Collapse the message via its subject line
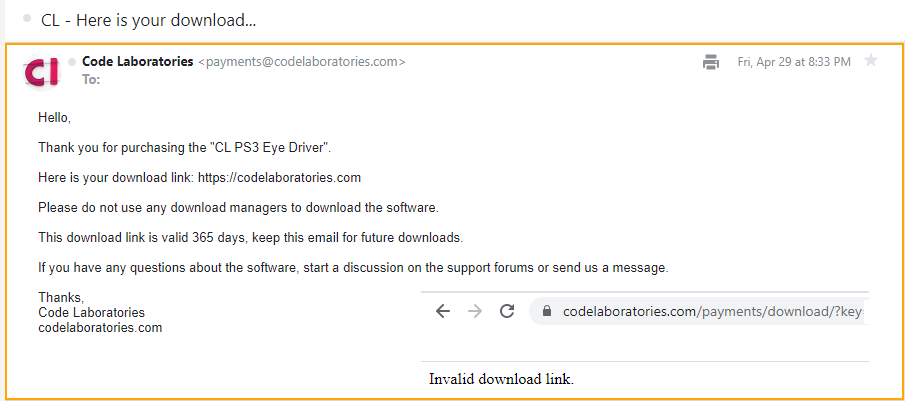Image resolution: width=905 pixels, height=401 pixels. [x=149, y=21]
